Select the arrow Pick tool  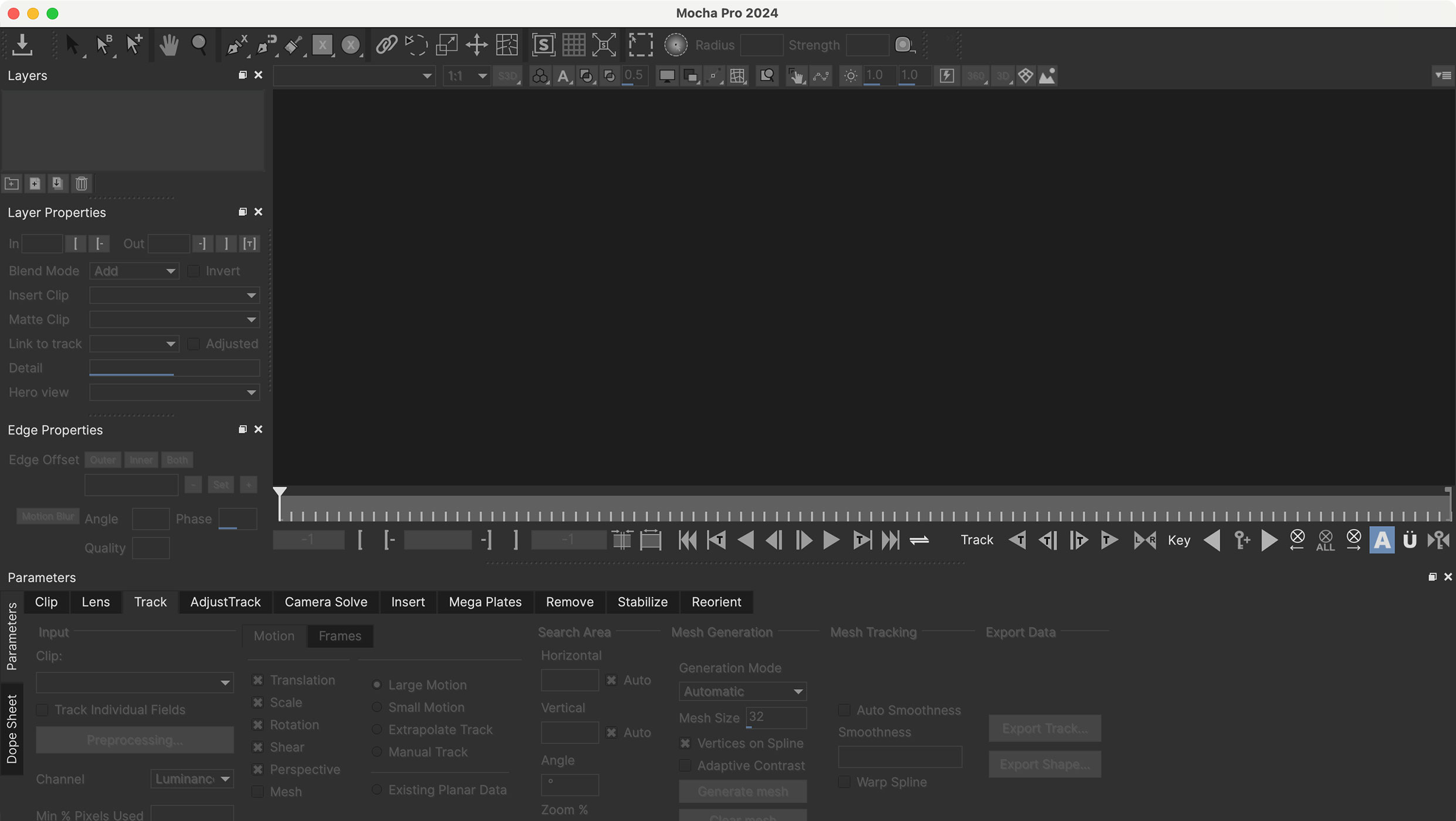[x=73, y=45]
